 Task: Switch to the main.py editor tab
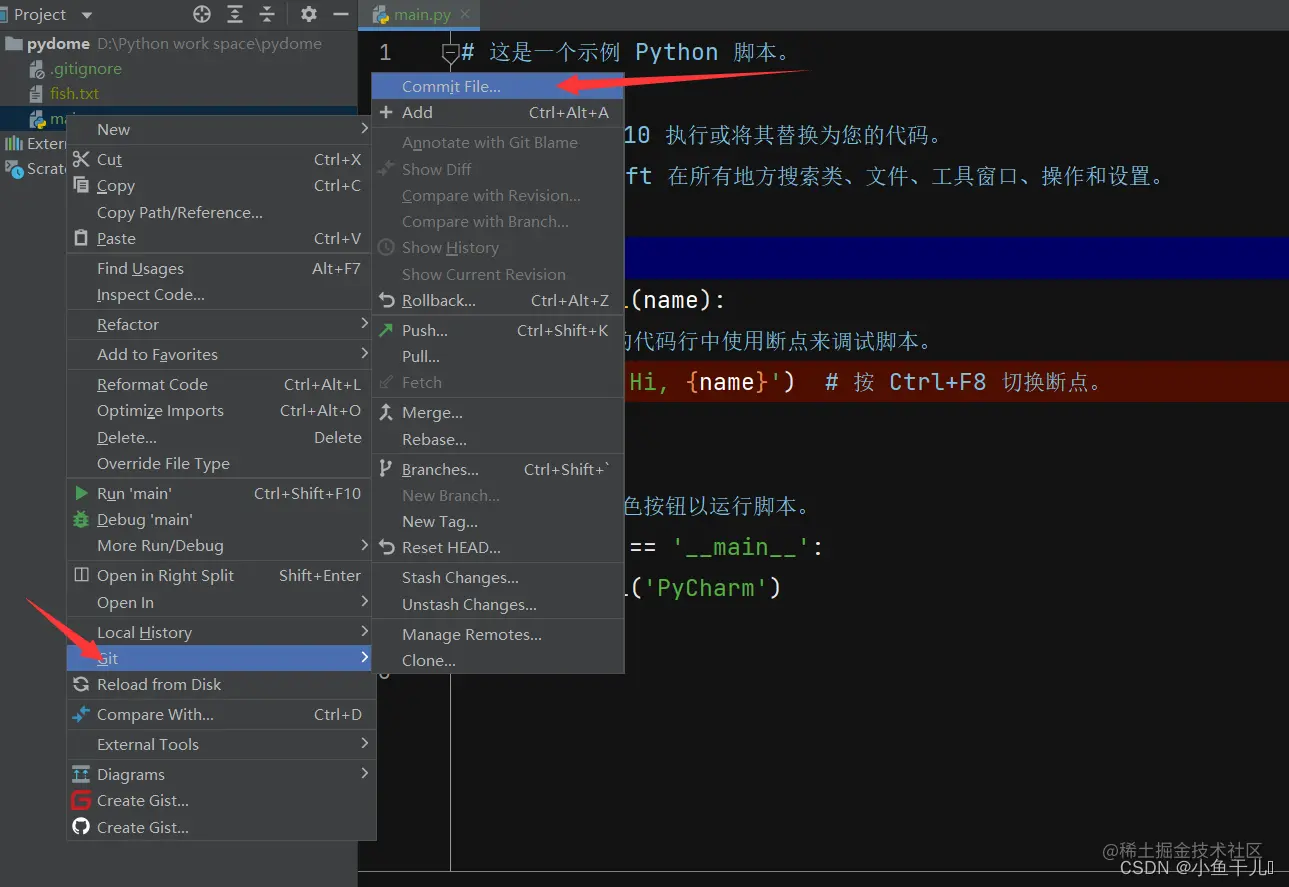point(419,15)
